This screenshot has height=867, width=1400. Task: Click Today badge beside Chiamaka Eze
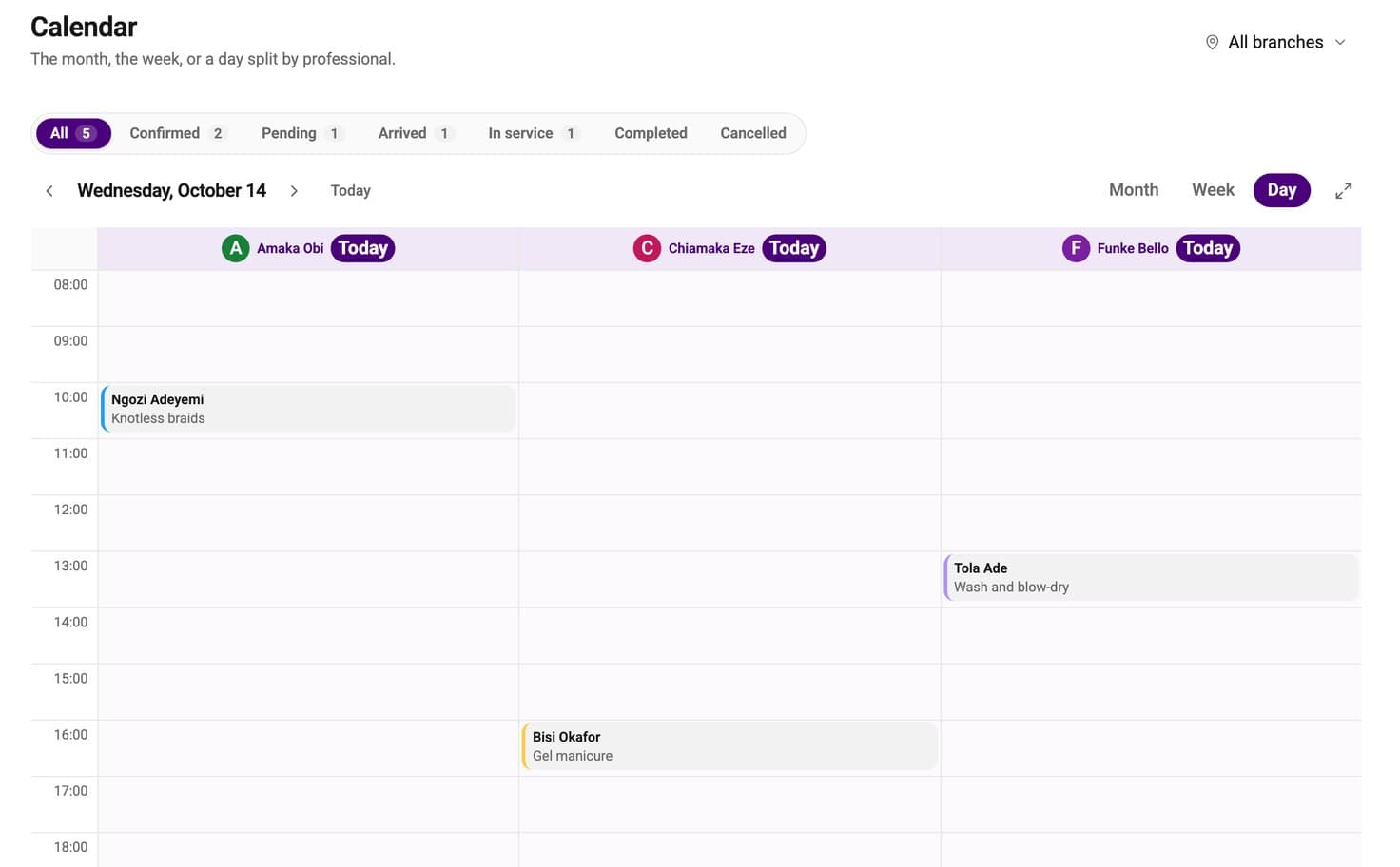pos(794,248)
